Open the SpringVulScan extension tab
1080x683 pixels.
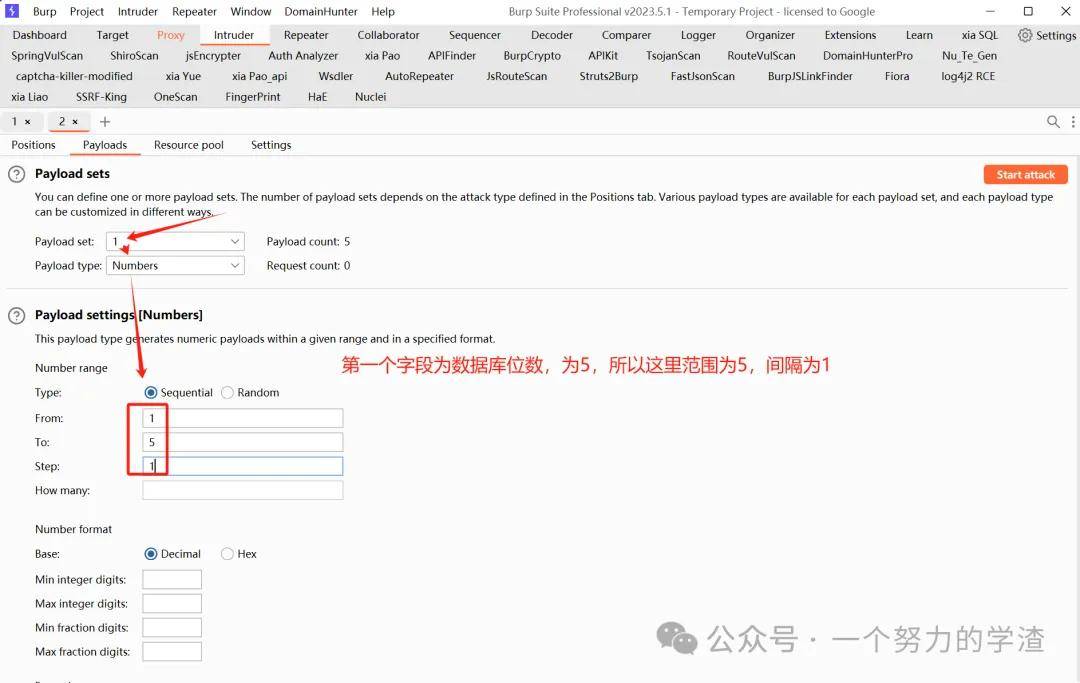pyautogui.click(x=47, y=56)
